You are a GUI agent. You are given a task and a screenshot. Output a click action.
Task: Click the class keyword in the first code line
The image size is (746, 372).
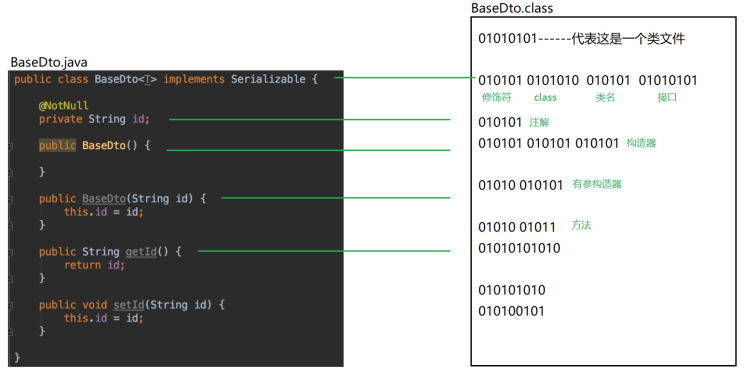pyautogui.click(x=73, y=79)
